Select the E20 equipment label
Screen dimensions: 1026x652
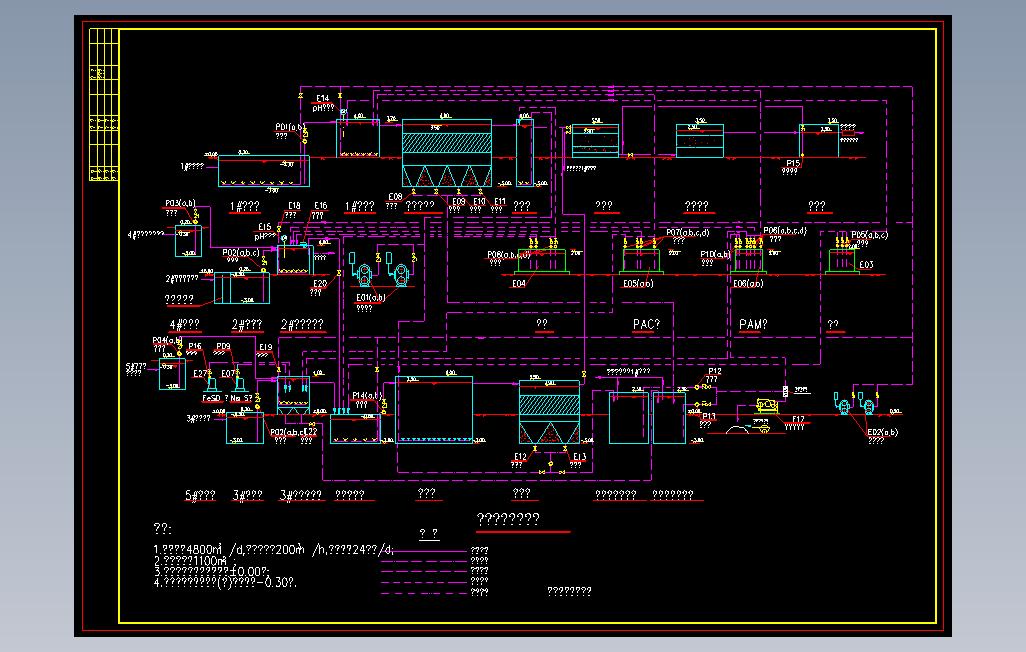(x=320, y=283)
